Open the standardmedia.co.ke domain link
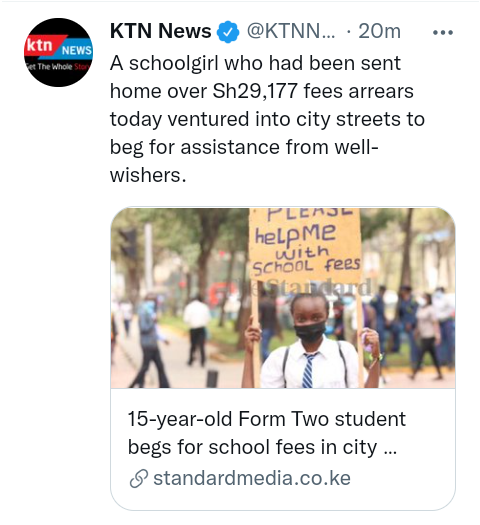Viewport: 480px width, 525px height. pyautogui.click(x=252, y=478)
